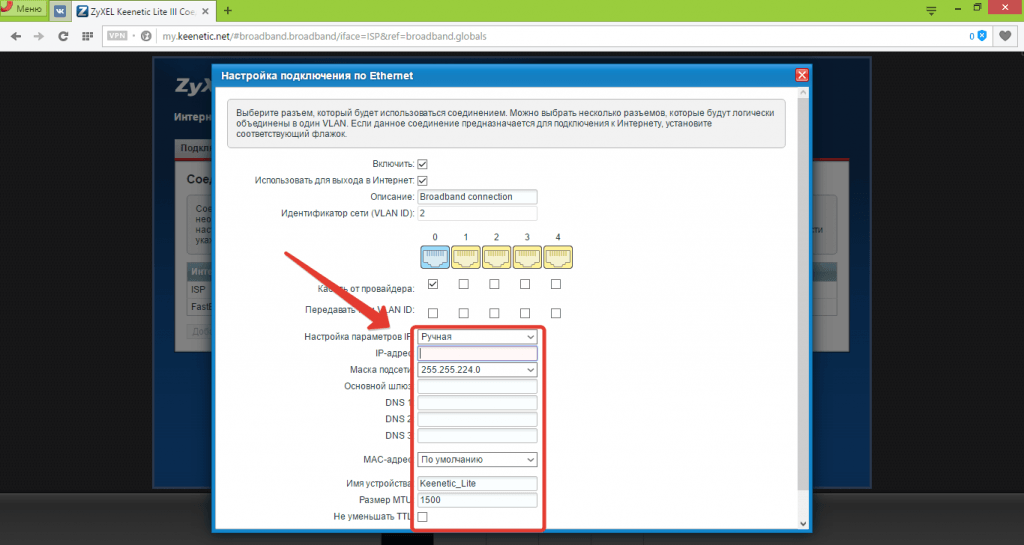Click the yellow port 1 connector icon
1024x545 pixels.
(x=464, y=258)
